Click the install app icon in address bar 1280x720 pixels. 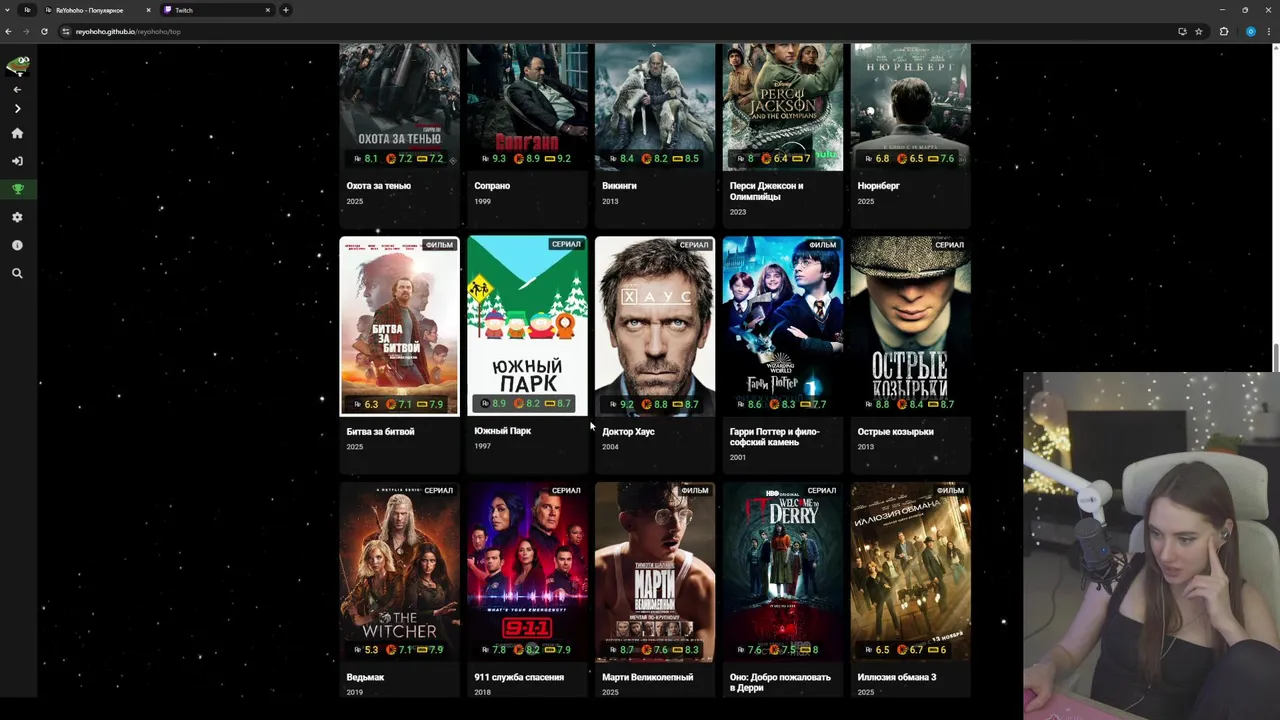[1182, 31]
